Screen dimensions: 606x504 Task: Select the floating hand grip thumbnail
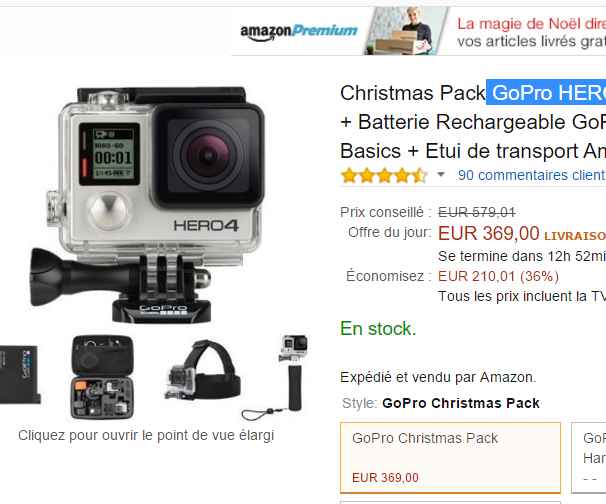(x=277, y=377)
